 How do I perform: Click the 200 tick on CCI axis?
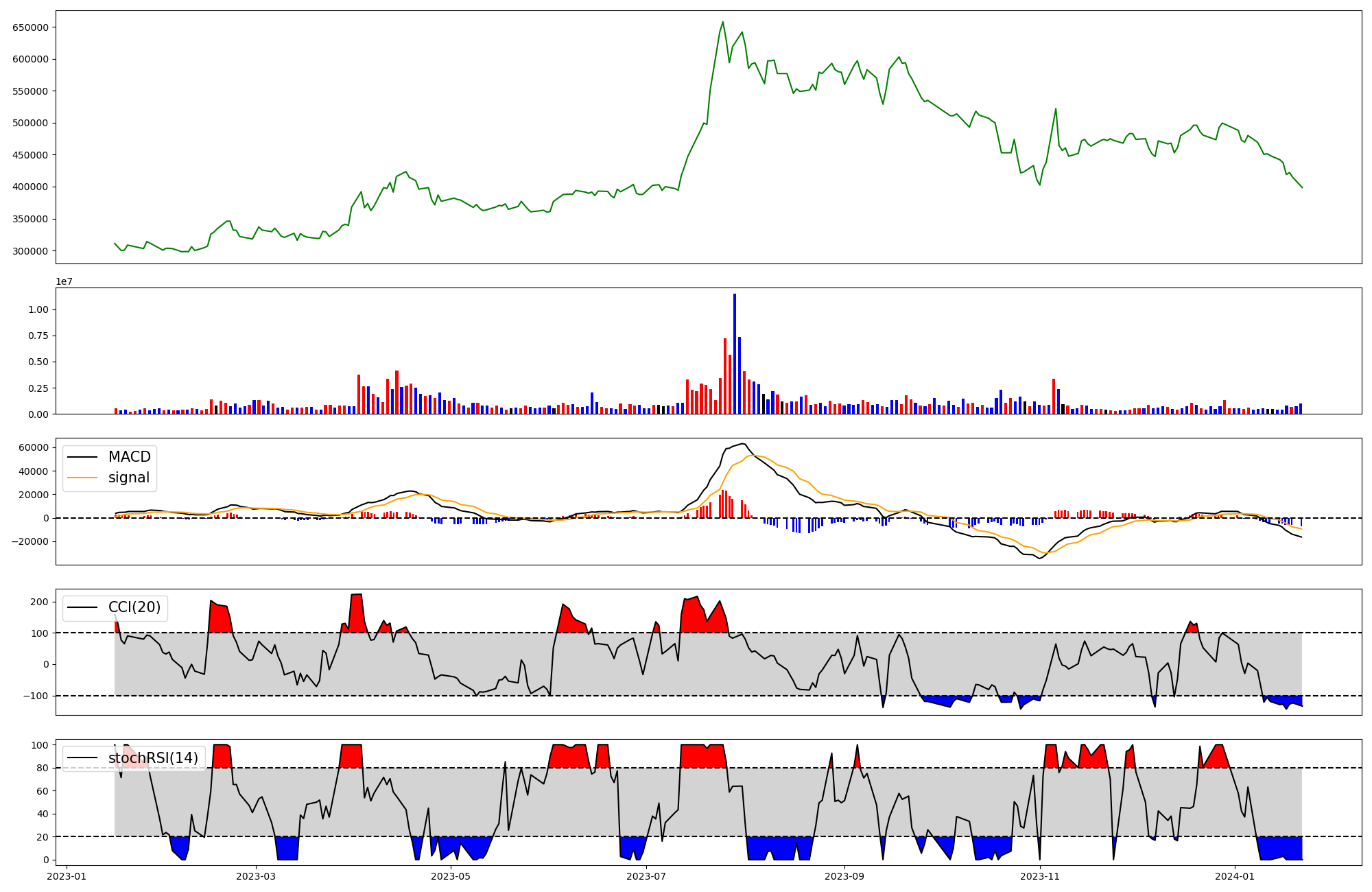(40, 602)
